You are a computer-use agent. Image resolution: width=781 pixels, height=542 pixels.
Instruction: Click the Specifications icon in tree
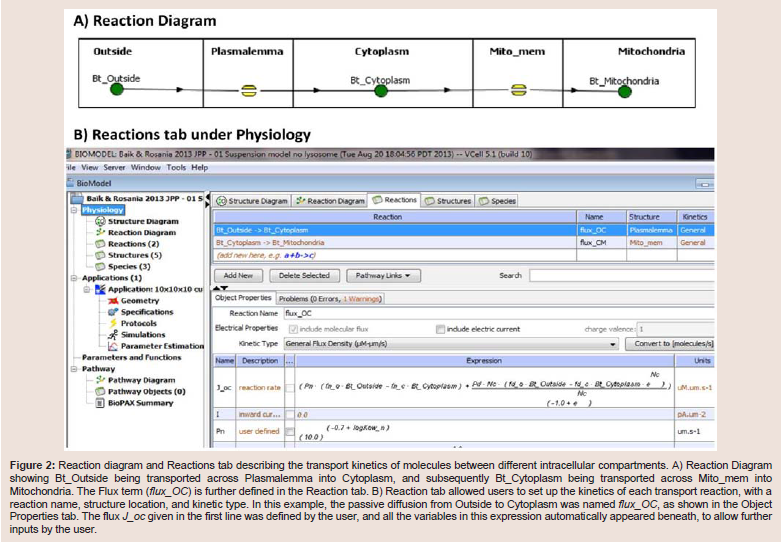pos(113,312)
